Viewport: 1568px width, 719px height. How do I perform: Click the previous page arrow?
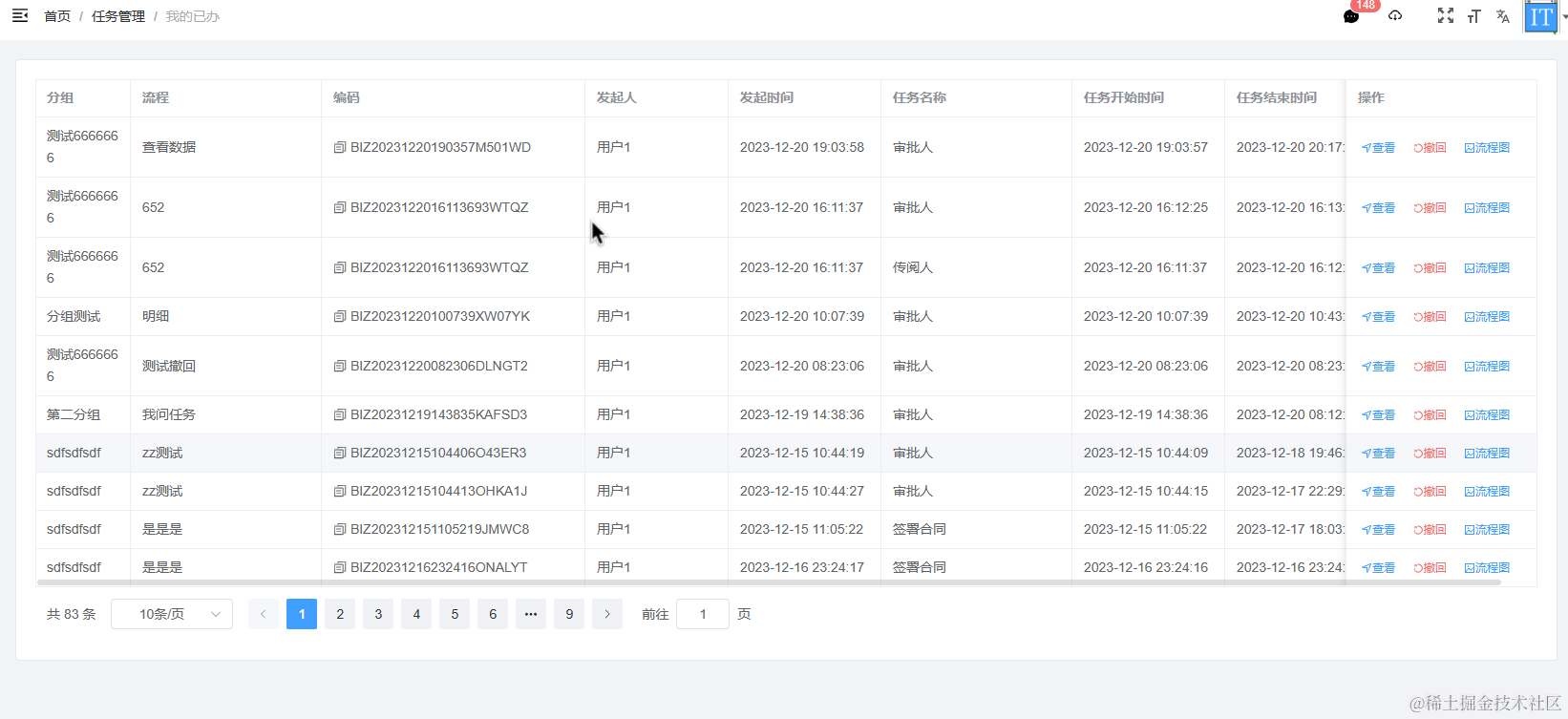point(264,614)
